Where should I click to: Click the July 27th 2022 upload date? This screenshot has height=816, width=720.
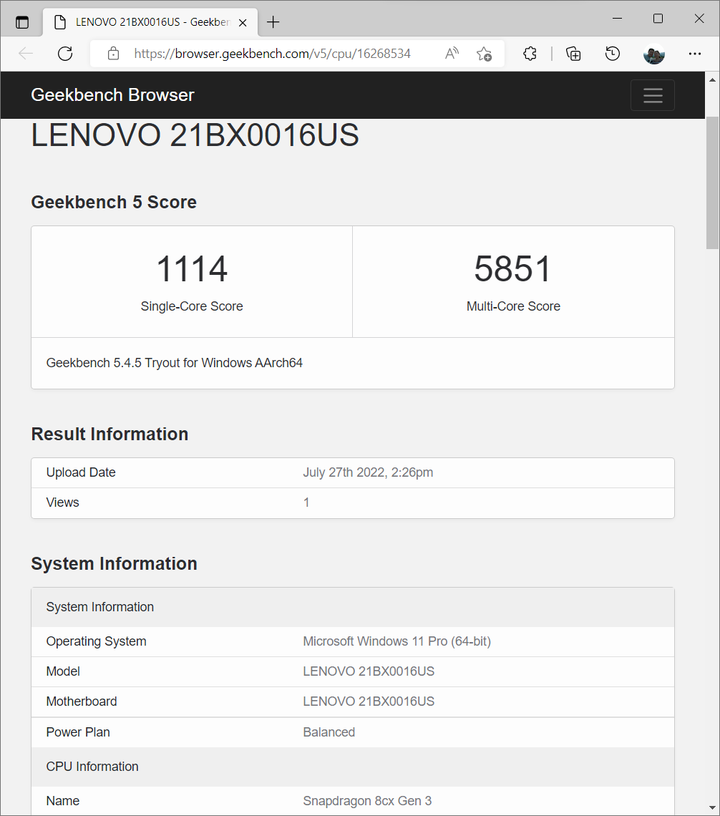click(x=368, y=473)
